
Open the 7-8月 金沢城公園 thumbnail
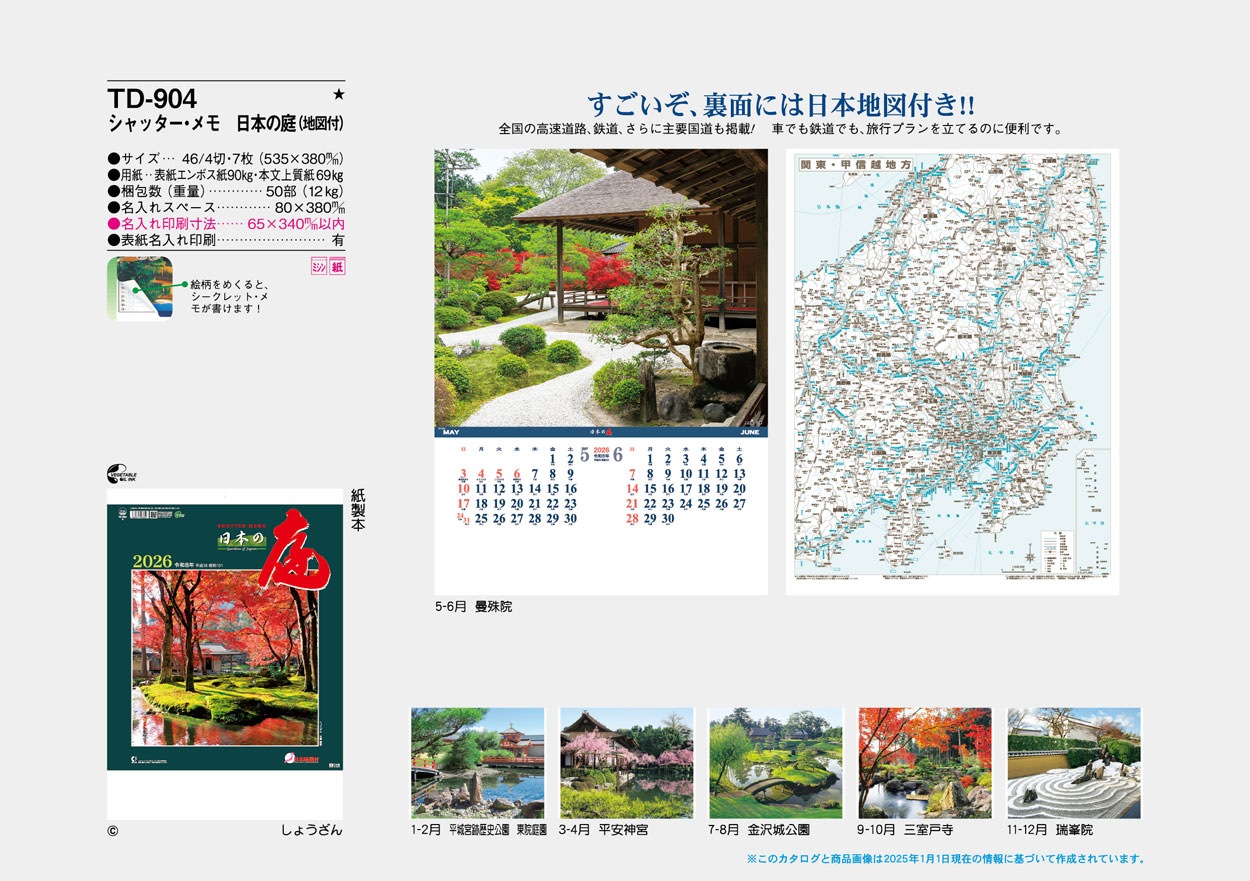[775, 763]
